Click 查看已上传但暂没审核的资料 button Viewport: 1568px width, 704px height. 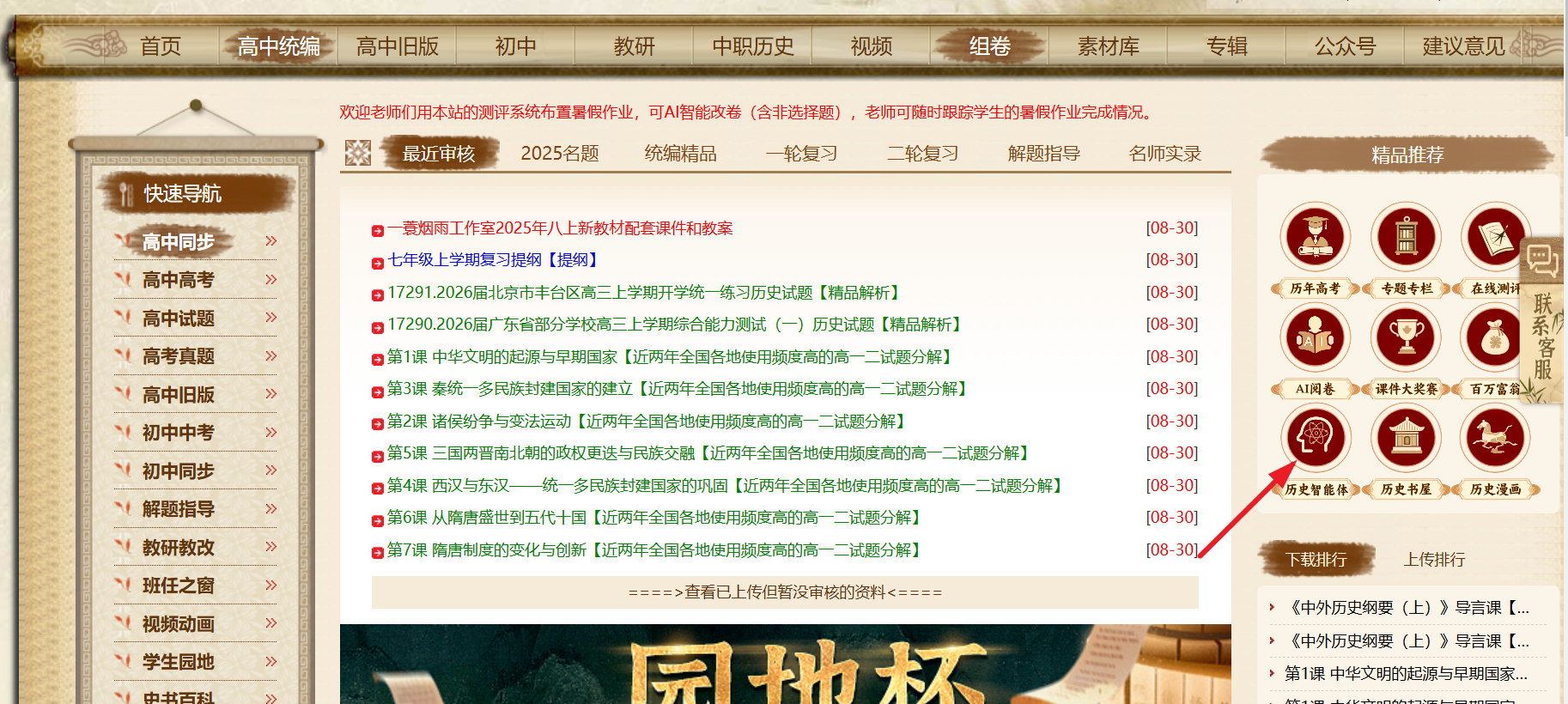(x=785, y=592)
